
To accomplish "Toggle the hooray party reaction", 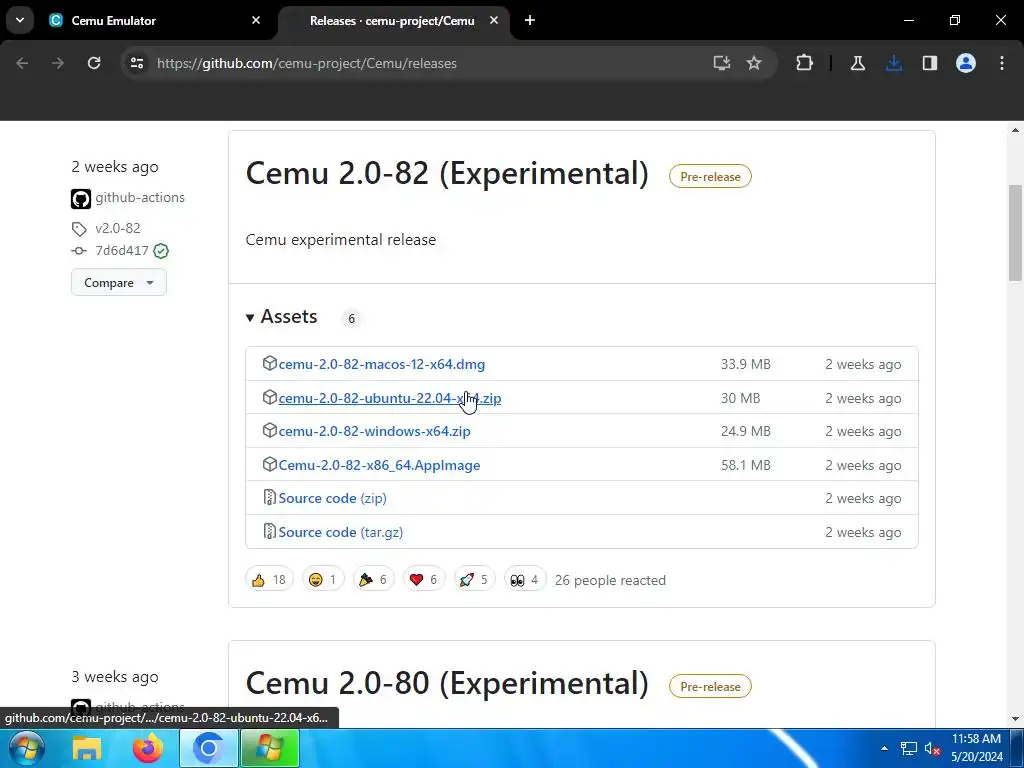I will [x=374, y=580].
